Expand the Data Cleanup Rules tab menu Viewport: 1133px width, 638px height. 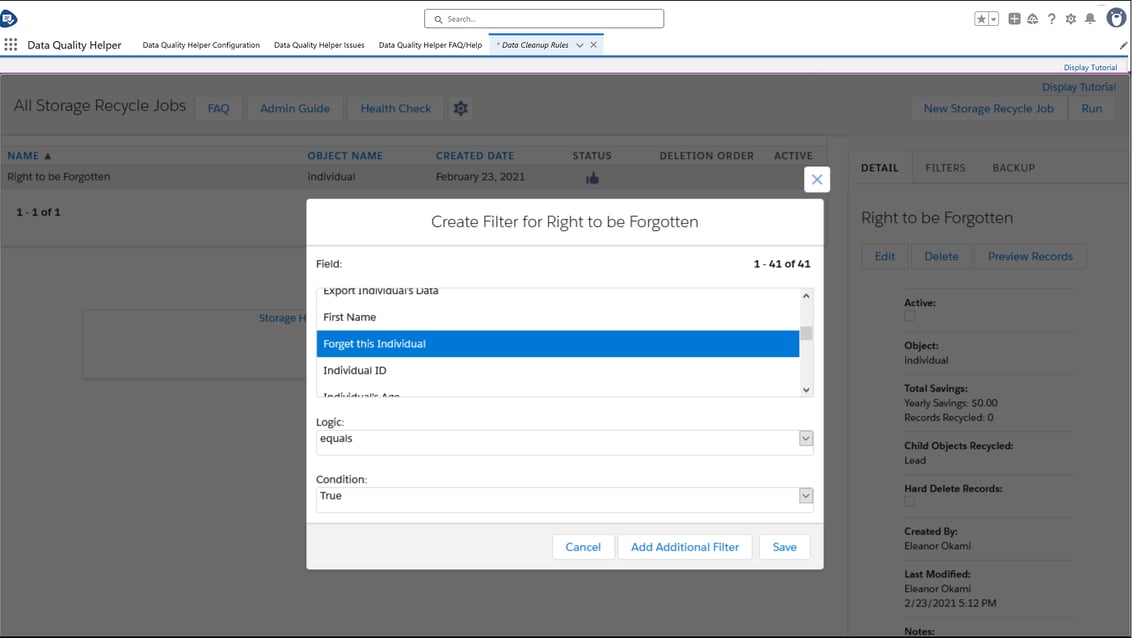[x=580, y=45]
